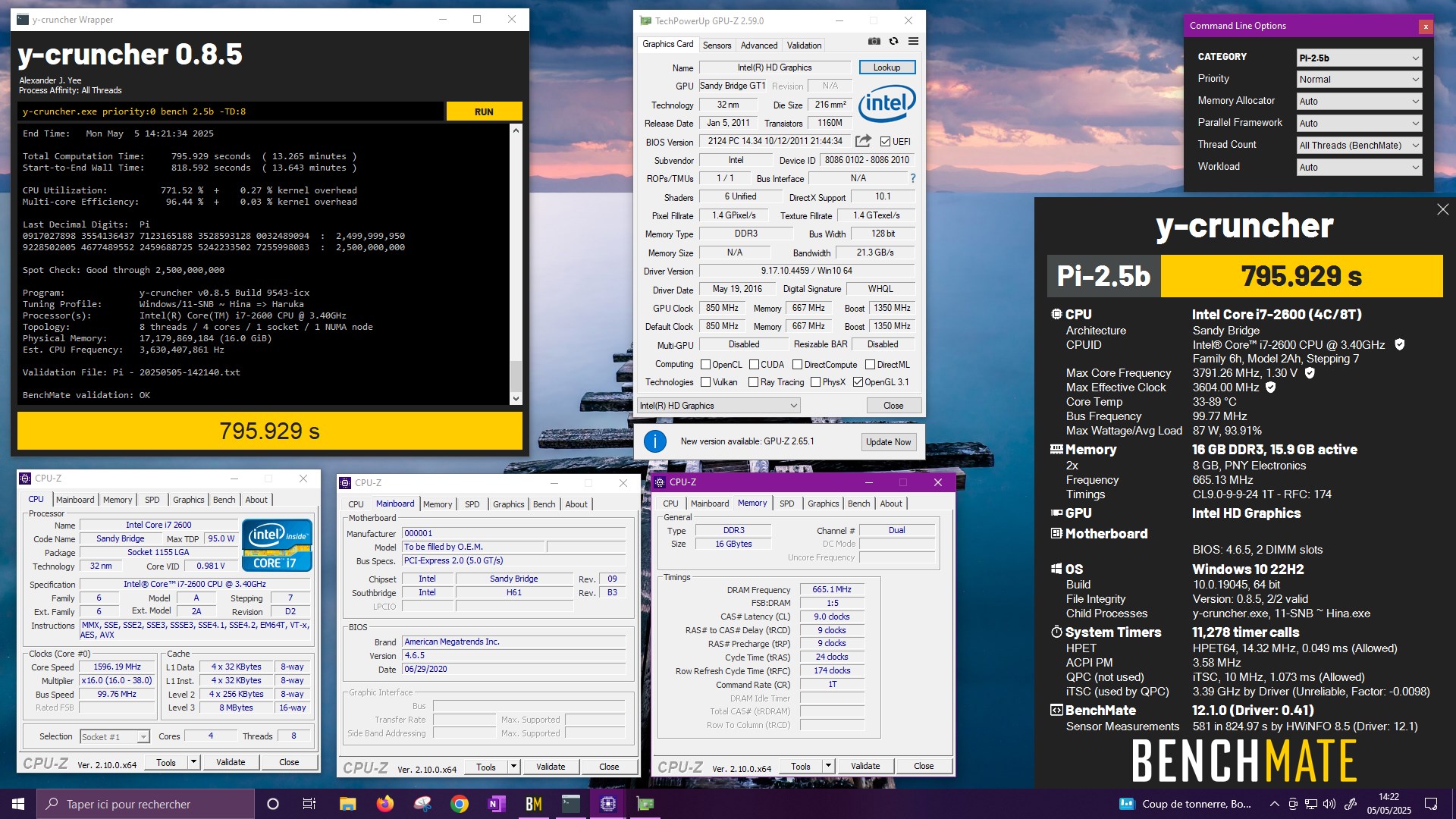Image resolution: width=1456 pixels, height=819 pixels.
Task: Click the Memory module icon in BenchMate panel
Action: tap(1056, 449)
